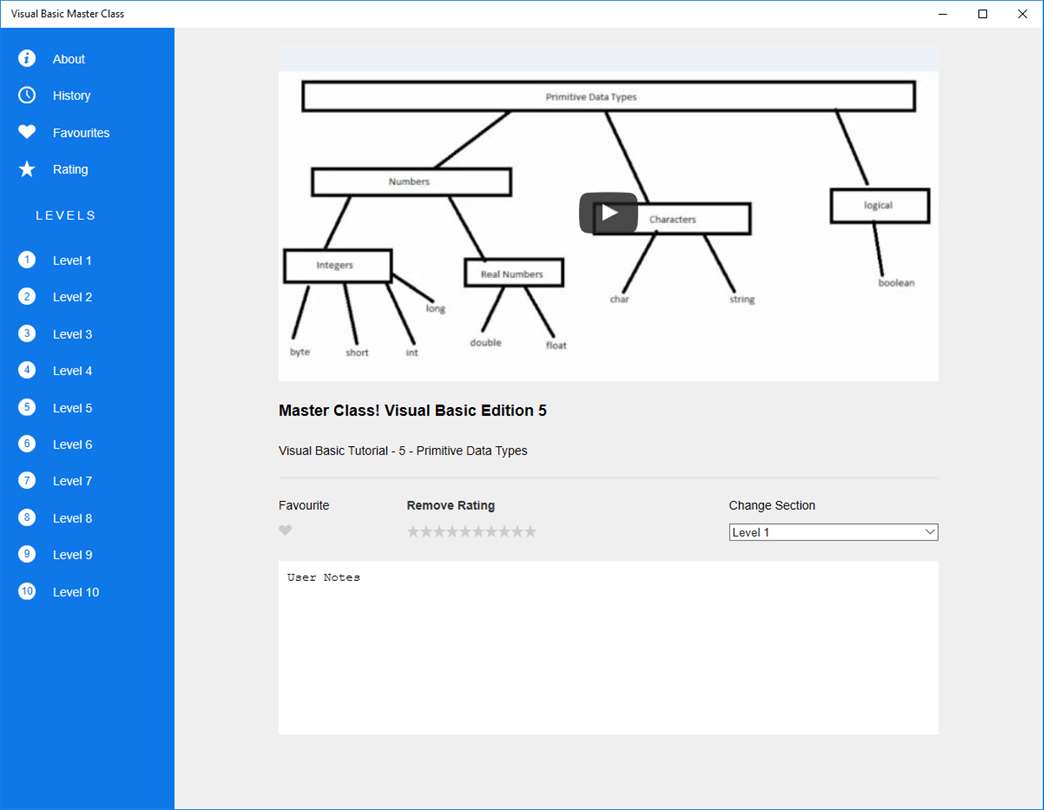The image size is (1044, 810).
Task: Open the Change Section dropdown
Action: tap(834, 532)
